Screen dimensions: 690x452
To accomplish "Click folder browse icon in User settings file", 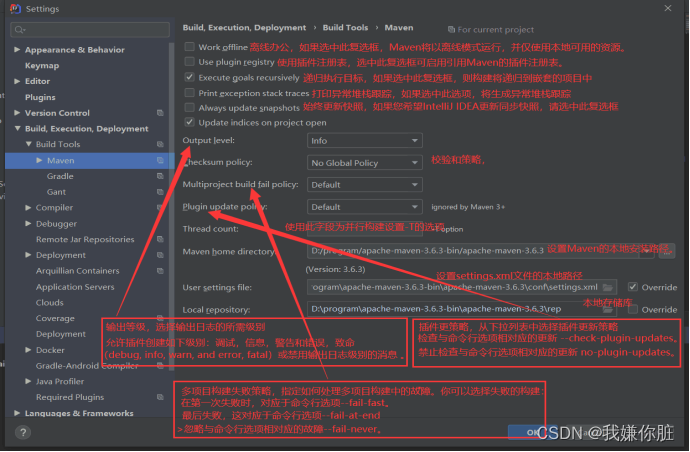I will tap(608, 287).
